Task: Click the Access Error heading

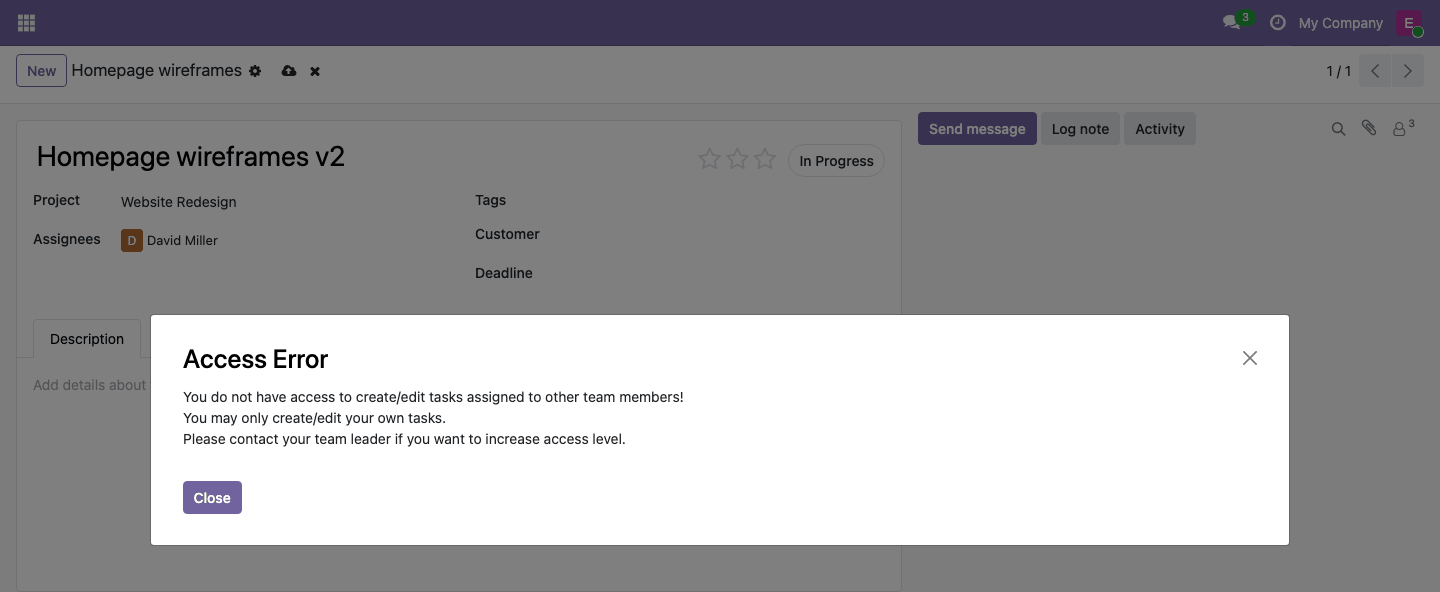Action: coord(256,360)
